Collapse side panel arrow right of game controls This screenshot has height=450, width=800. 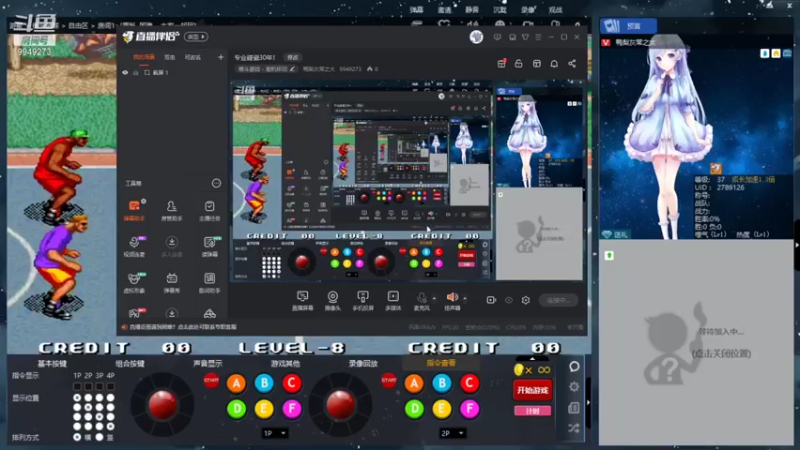588,403
